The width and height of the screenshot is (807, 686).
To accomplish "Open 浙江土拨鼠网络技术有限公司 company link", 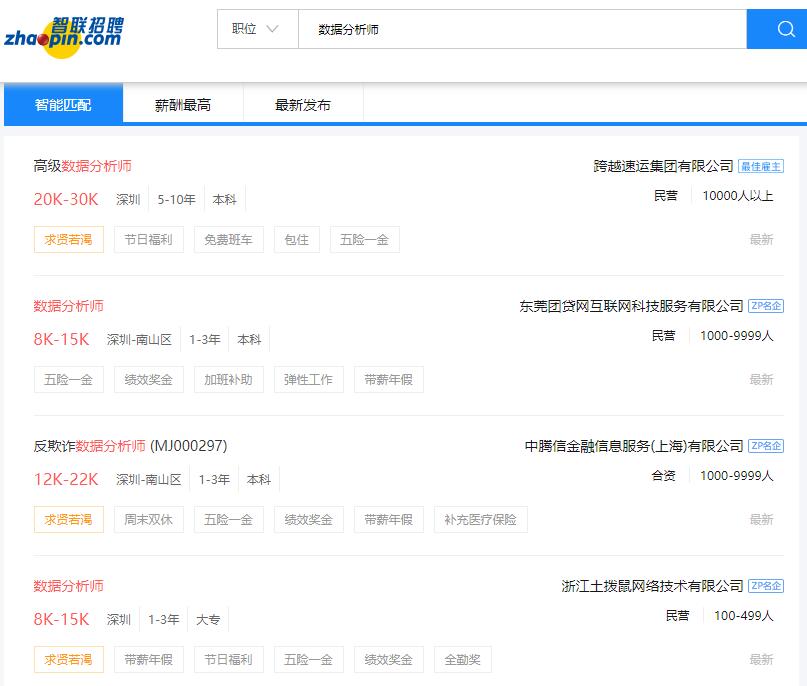I will click(652, 586).
